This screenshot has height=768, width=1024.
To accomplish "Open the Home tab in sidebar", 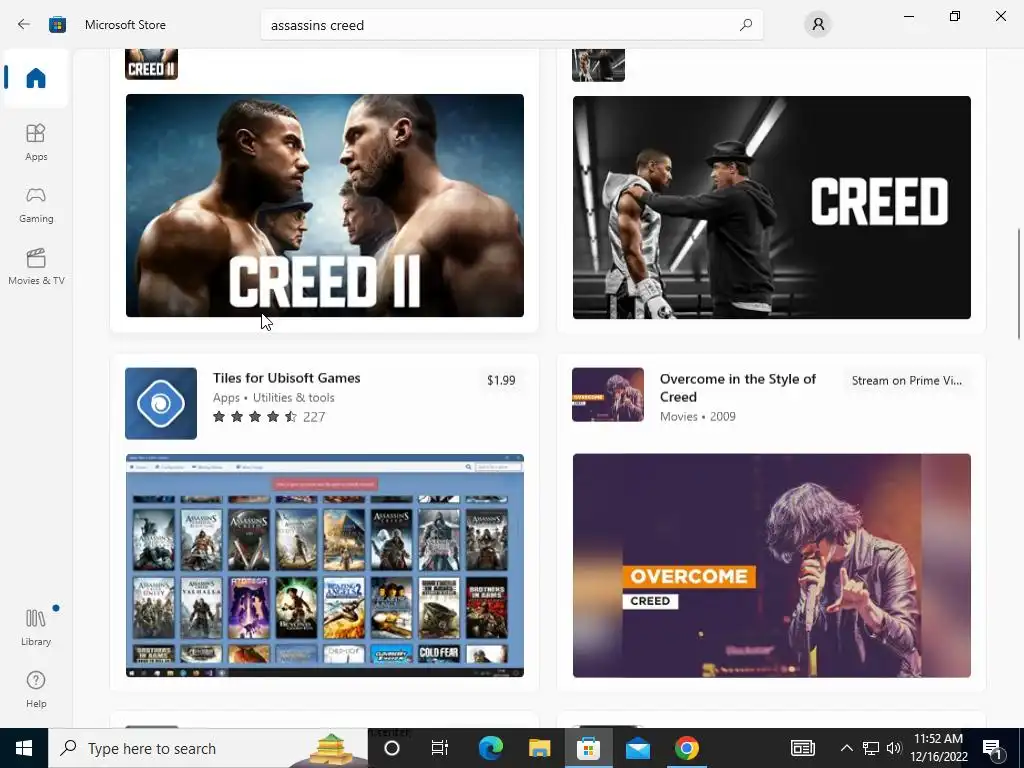I will click(36, 78).
